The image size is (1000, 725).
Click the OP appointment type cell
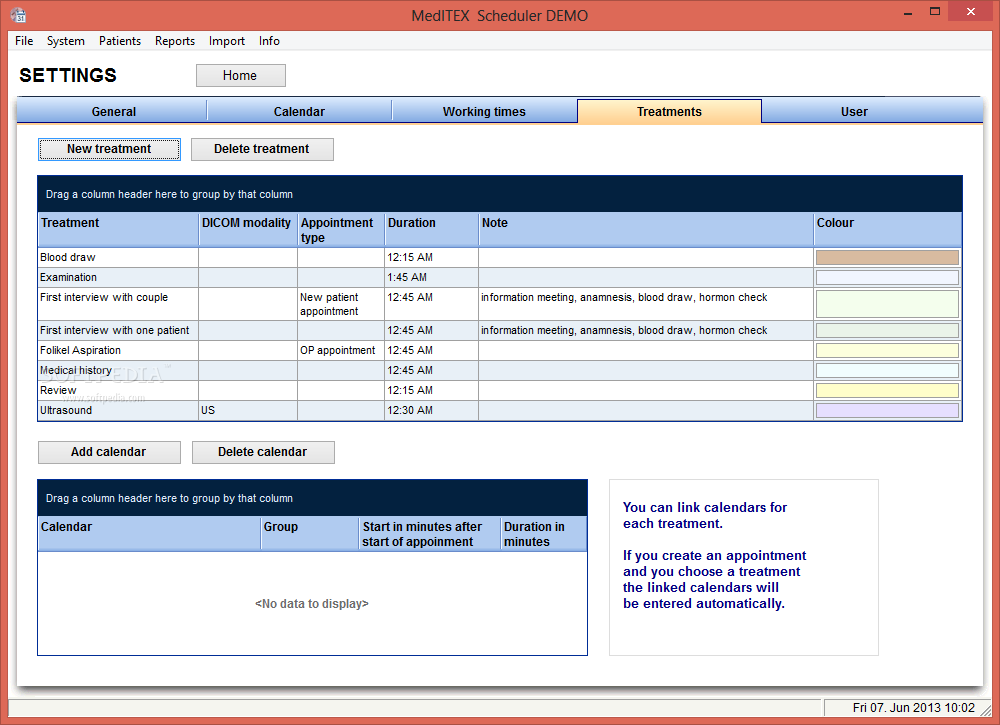341,350
